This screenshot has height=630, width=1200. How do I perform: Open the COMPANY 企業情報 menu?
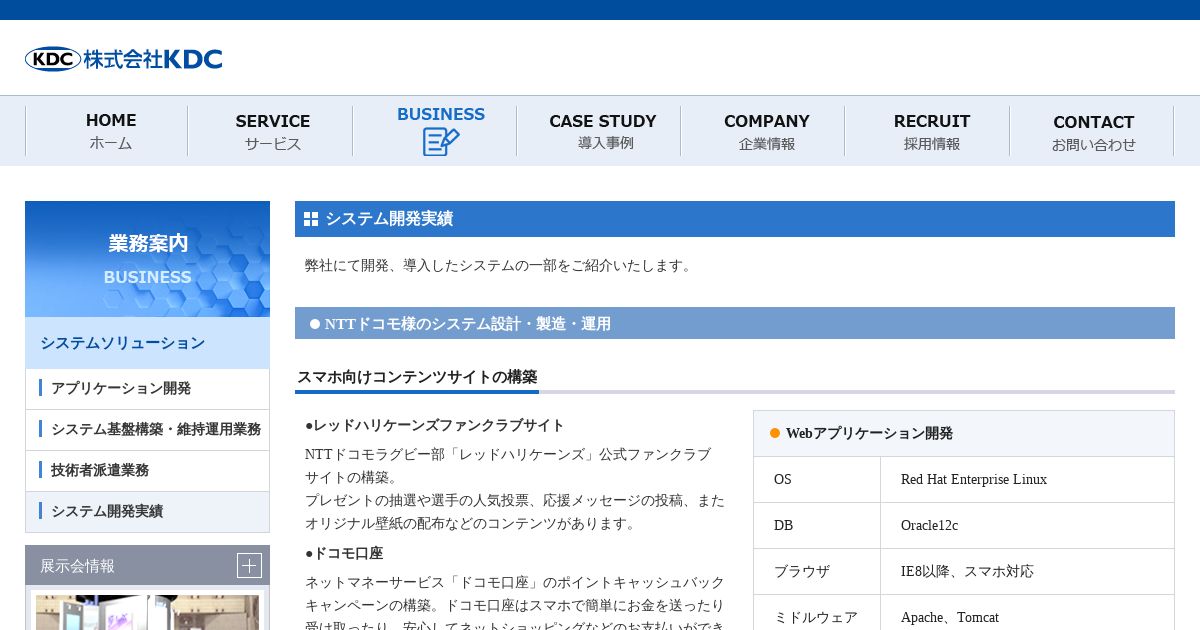point(764,131)
